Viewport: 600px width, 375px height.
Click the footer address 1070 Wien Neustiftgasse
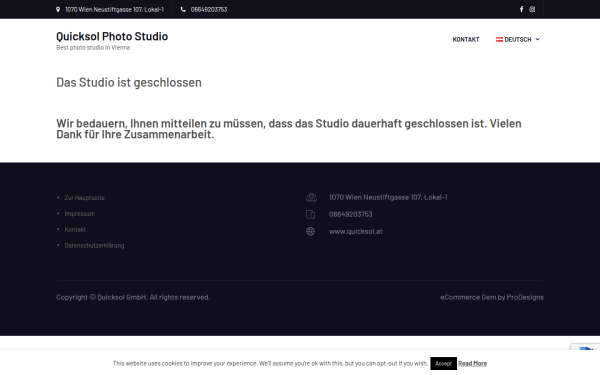click(388, 197)
